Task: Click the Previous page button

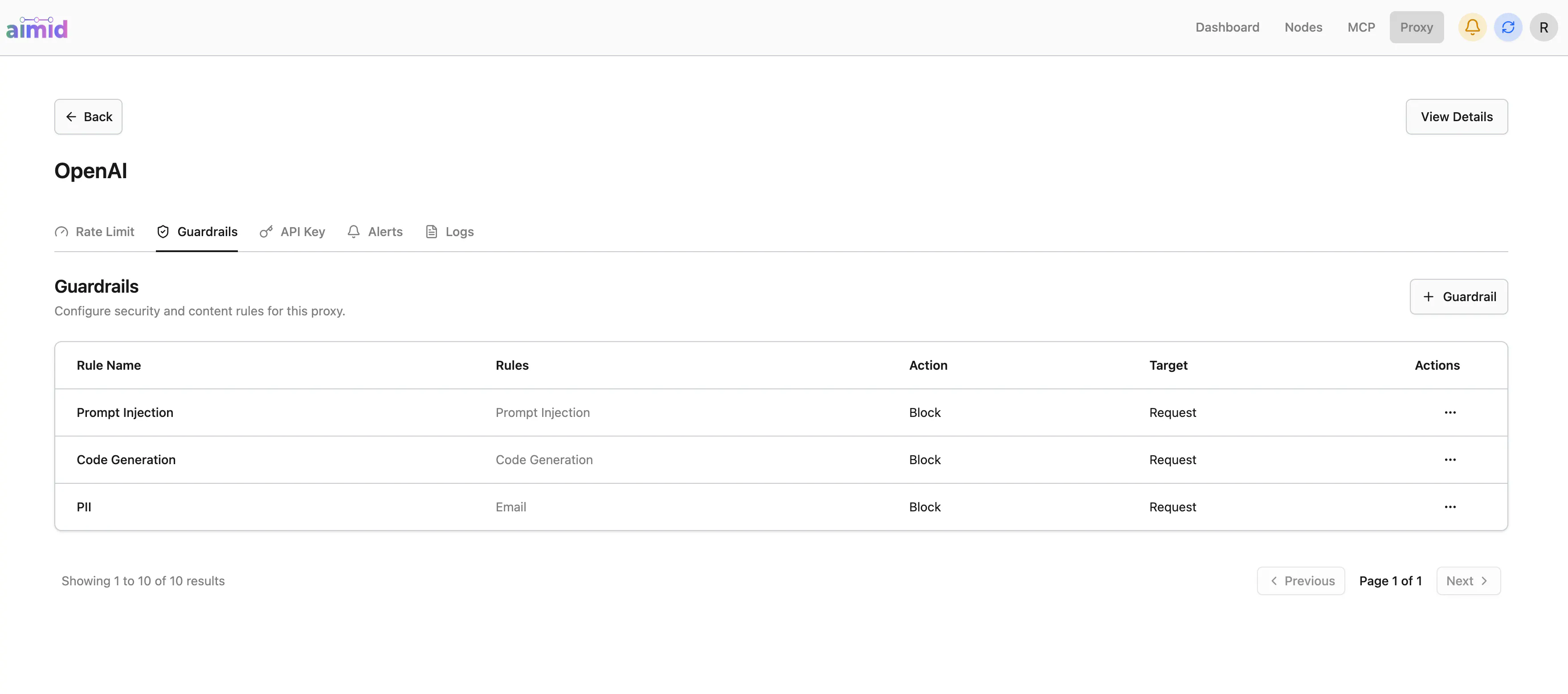Action: click(1301, 581)
